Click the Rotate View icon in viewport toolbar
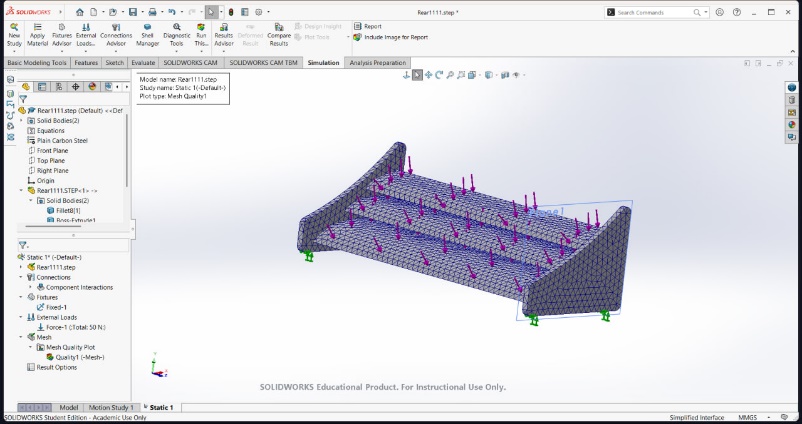 coord(439,75)
